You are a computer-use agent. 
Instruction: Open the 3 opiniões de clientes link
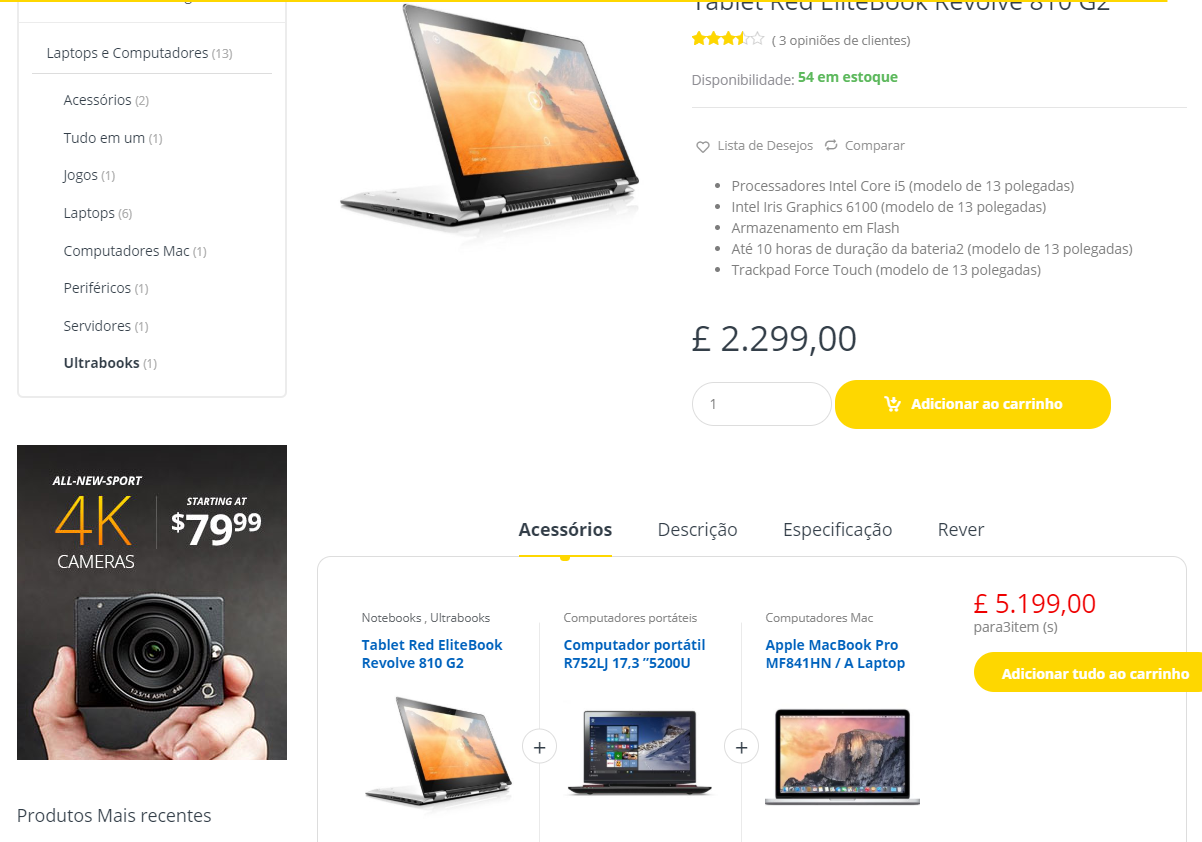(x=841, y=41)
